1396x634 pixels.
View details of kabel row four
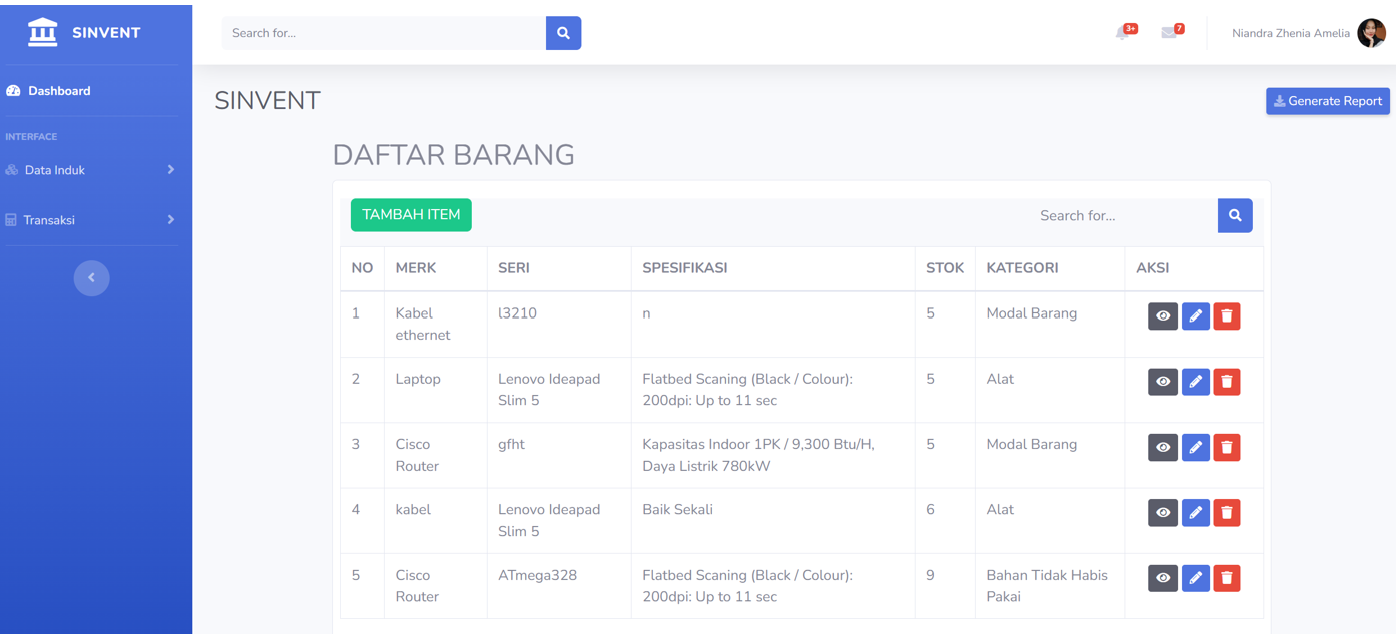1162,513
